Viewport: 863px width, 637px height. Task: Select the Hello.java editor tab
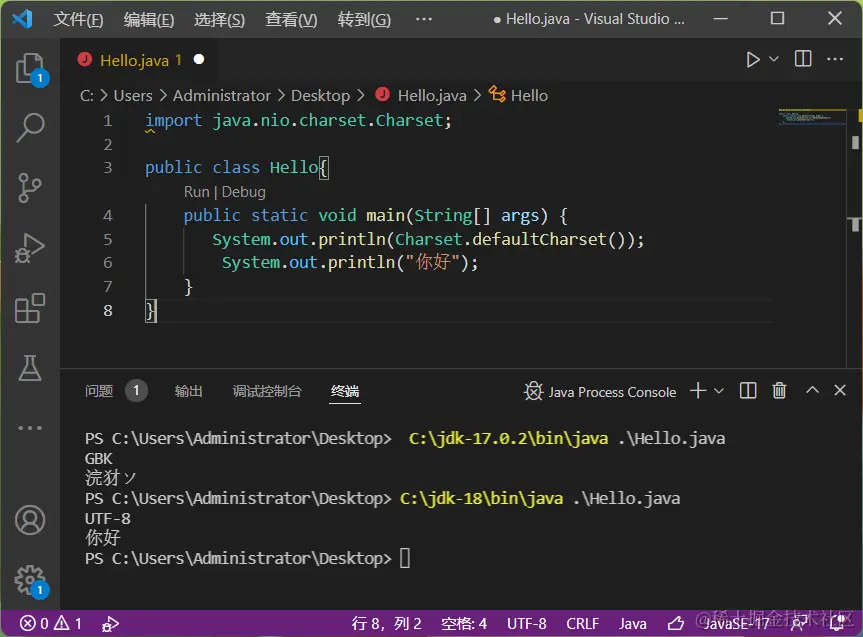tap(140, 60)
